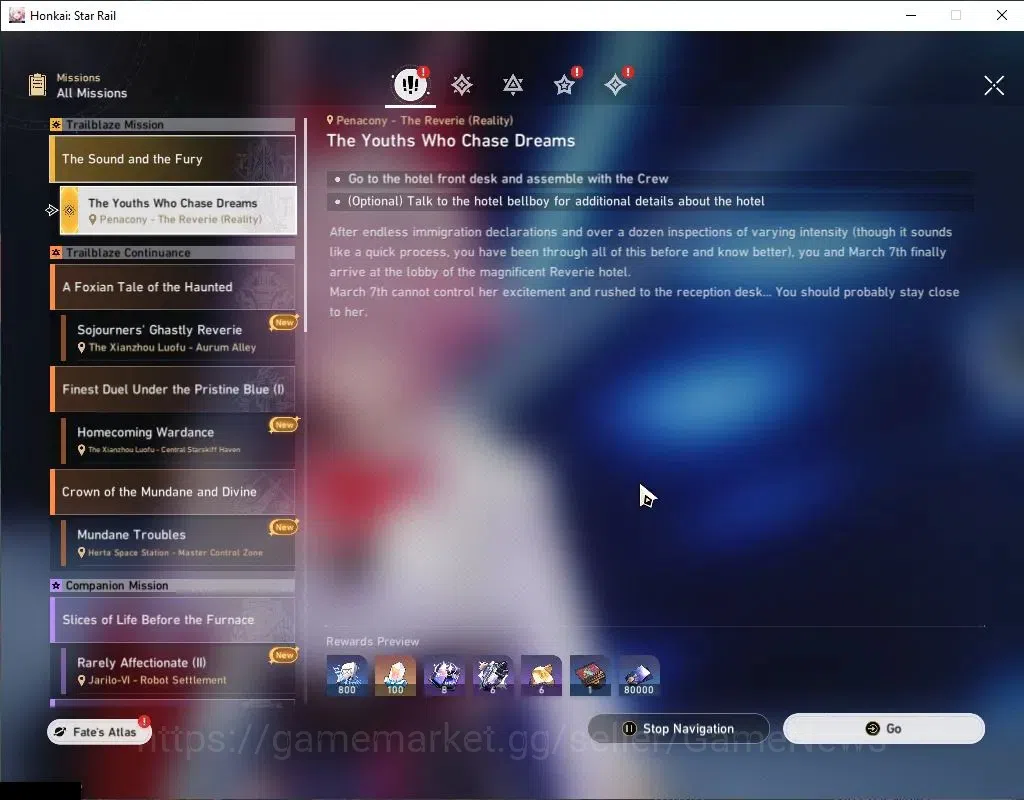
Task: Click the New badge on Homecoming Wardance
Action: (x=284, y=424)
